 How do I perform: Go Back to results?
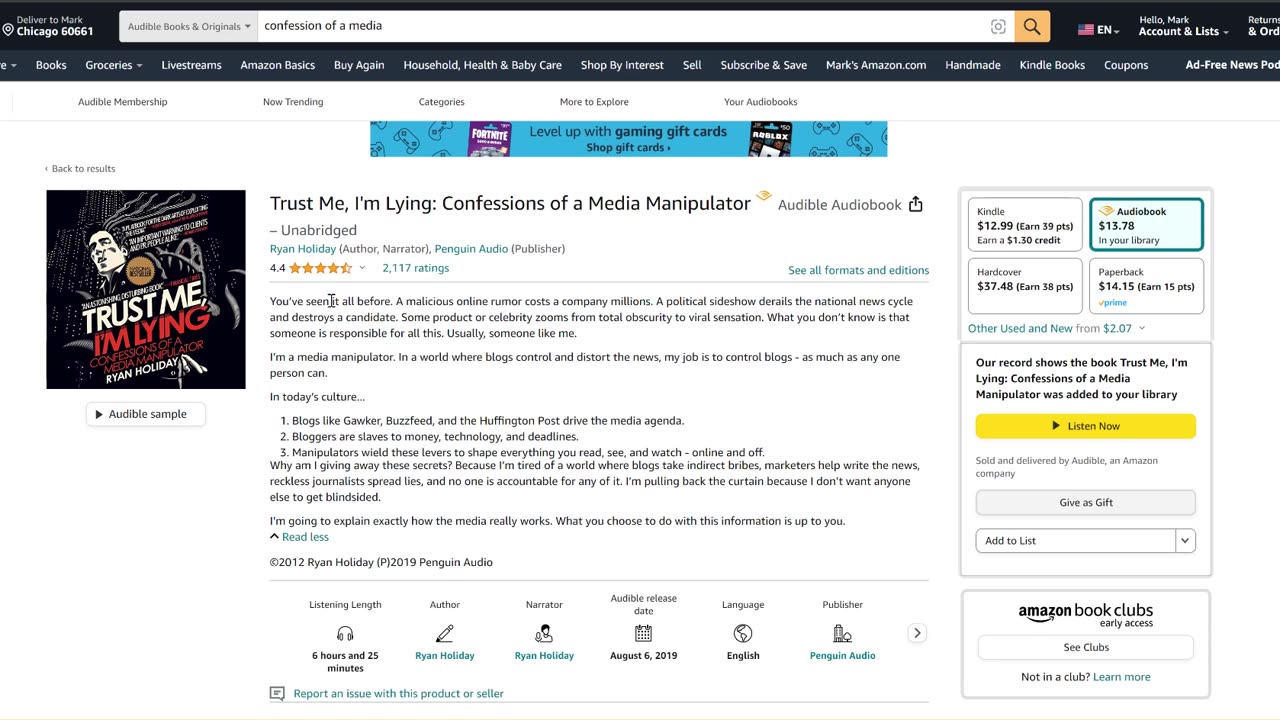pyautogui.click(x=80, y=169)
